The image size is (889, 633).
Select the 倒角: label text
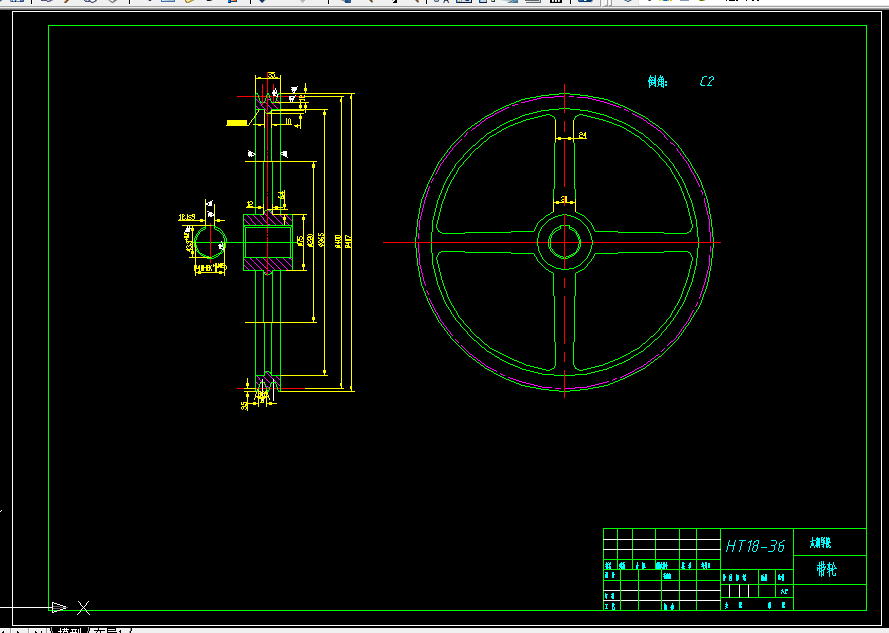(x=658, y=82)
